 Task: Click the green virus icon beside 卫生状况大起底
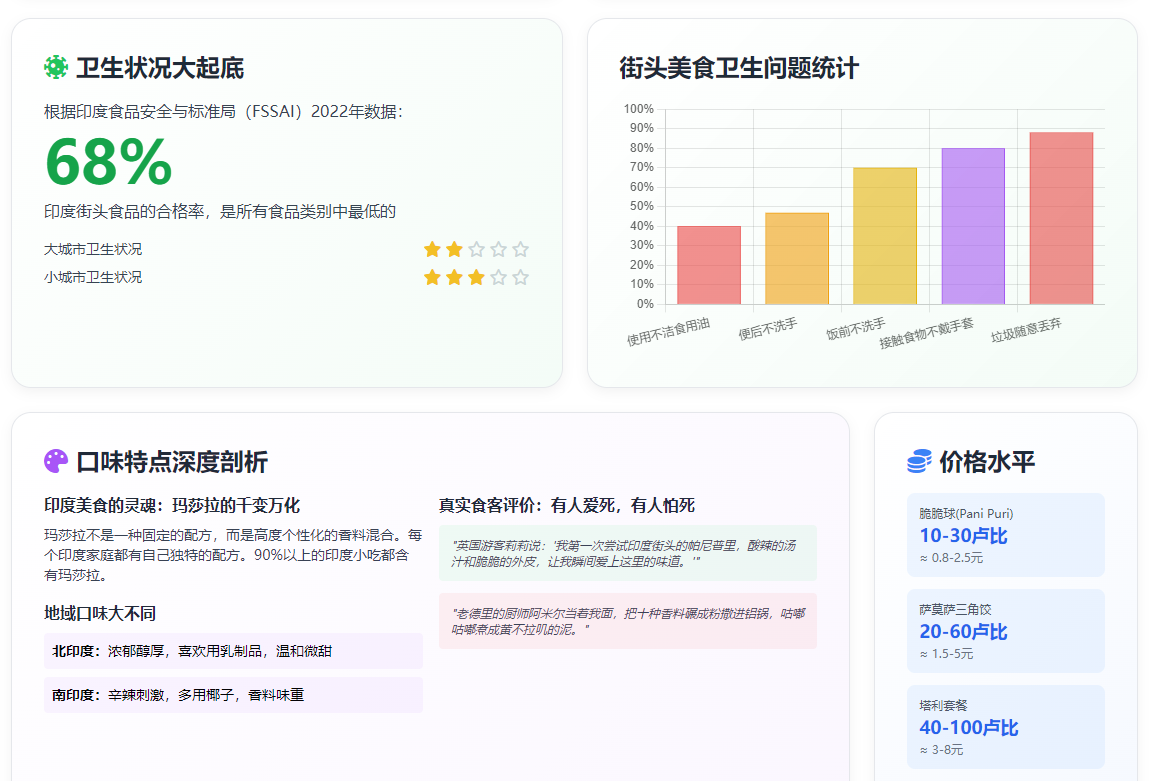pyautogui.click(x=56, y=67)
